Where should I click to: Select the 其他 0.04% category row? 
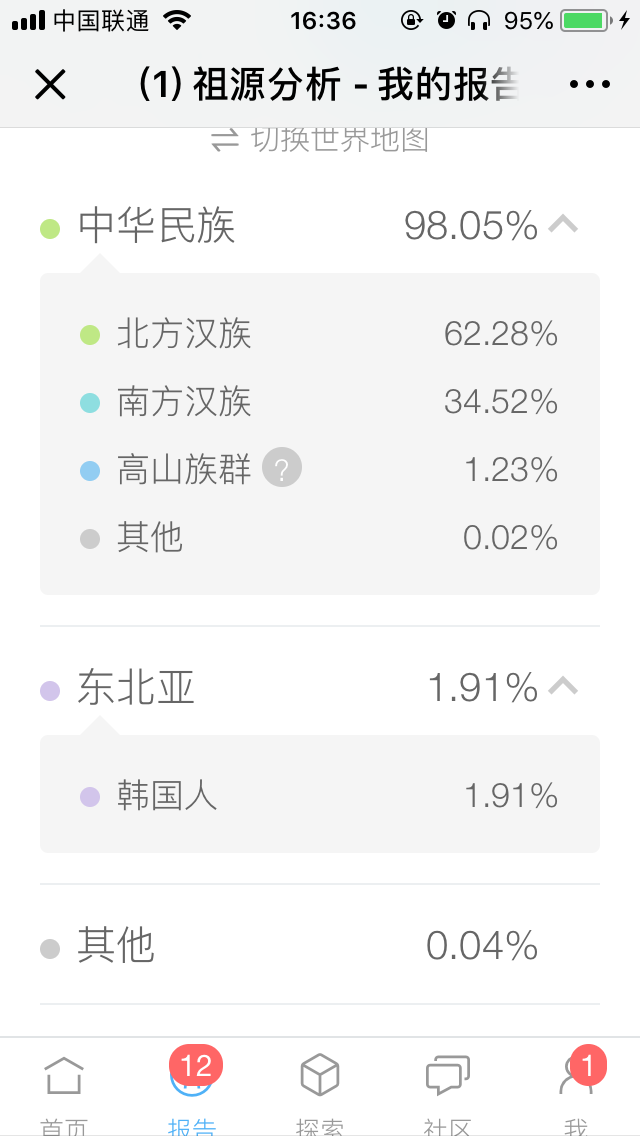pos(320,945)
